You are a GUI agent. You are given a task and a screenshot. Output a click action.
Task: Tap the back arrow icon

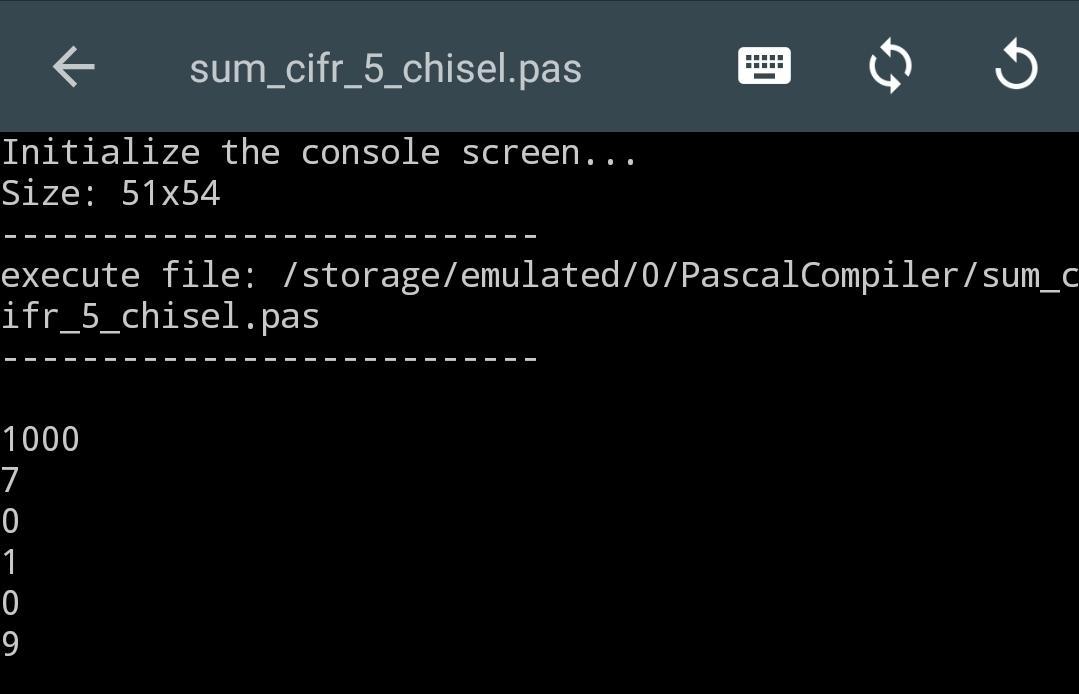(73, 68)
